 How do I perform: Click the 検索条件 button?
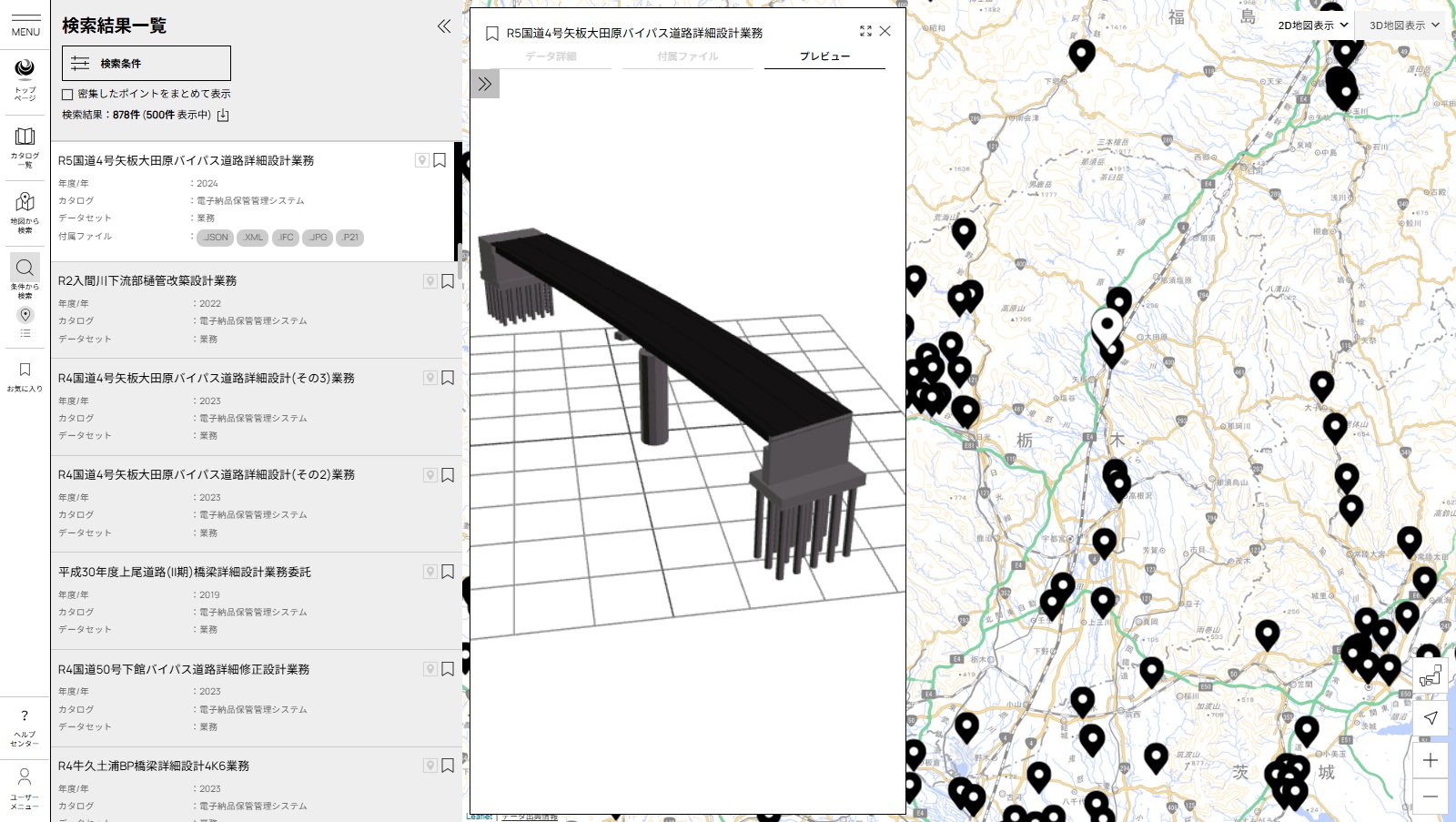(146, 64)
